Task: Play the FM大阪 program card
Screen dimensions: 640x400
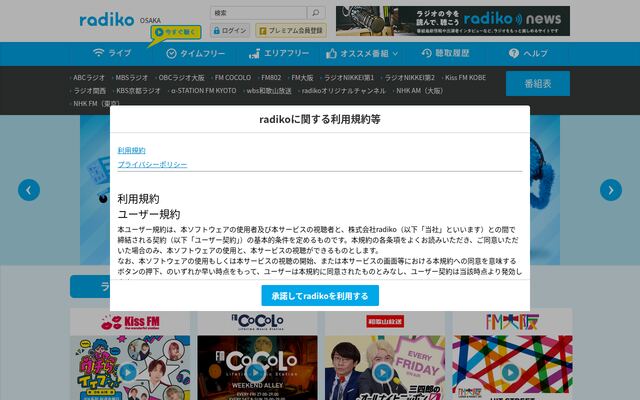Action: pos(510,372)
